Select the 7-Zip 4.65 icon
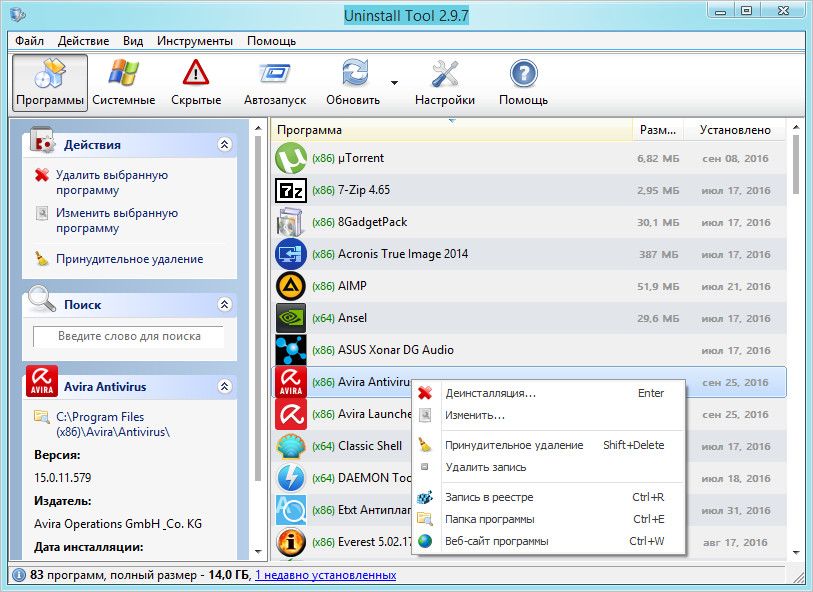Screen dimensions: 813x592 point(290,190)
